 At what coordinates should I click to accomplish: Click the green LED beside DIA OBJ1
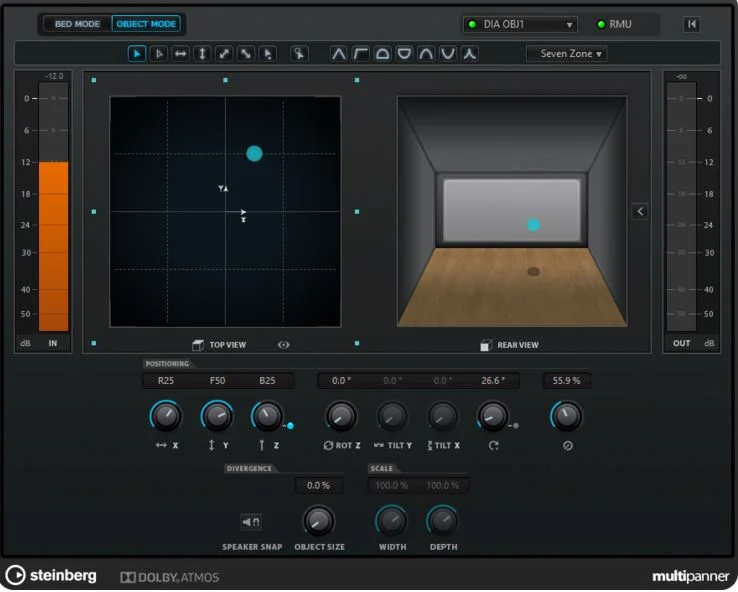(472, 24)
